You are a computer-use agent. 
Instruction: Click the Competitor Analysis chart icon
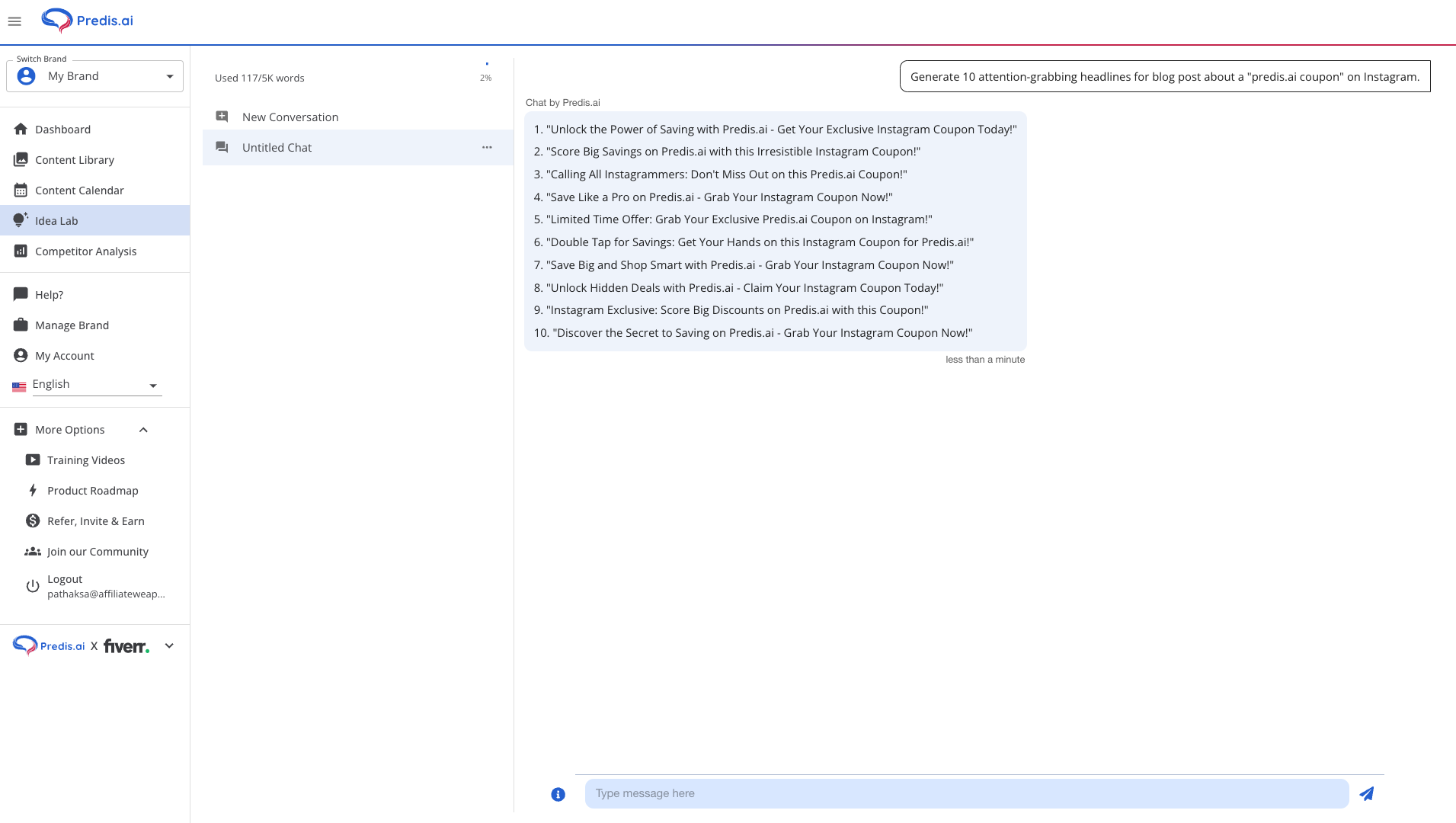pyautogui.click(x=21, y=251)
